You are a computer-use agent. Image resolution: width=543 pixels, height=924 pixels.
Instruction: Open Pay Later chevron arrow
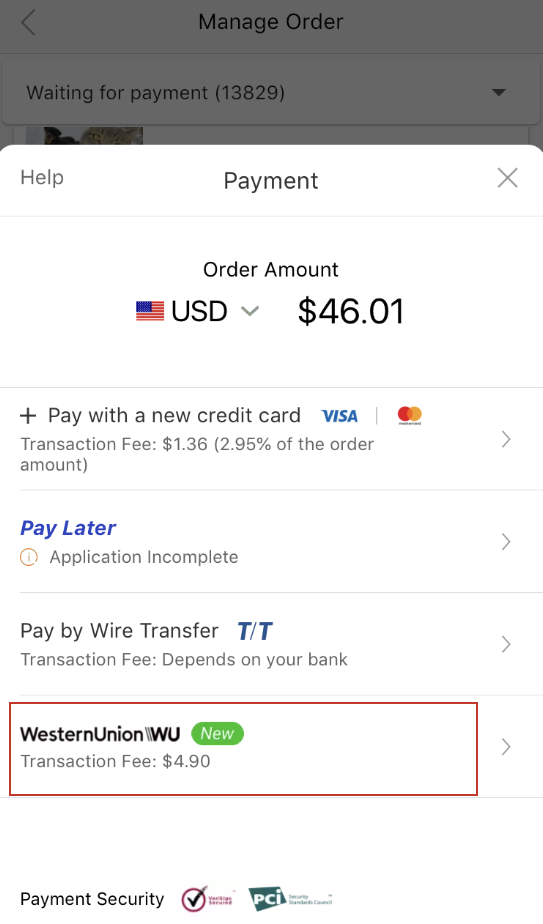(x=506, y=542)
